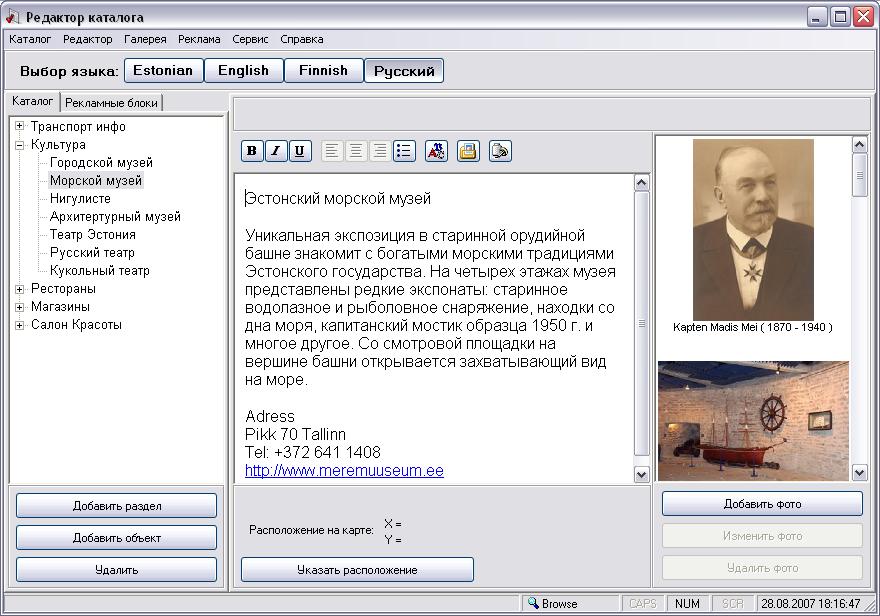Viewport: 880px width, 616px height.
Task: Create a bulleted list
Action: pos(403,151)
